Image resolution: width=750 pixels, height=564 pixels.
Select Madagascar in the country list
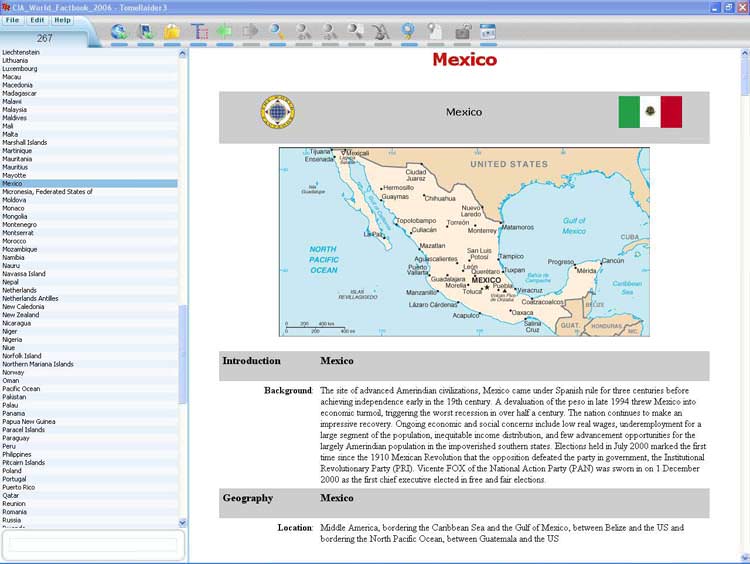(19, 93)
